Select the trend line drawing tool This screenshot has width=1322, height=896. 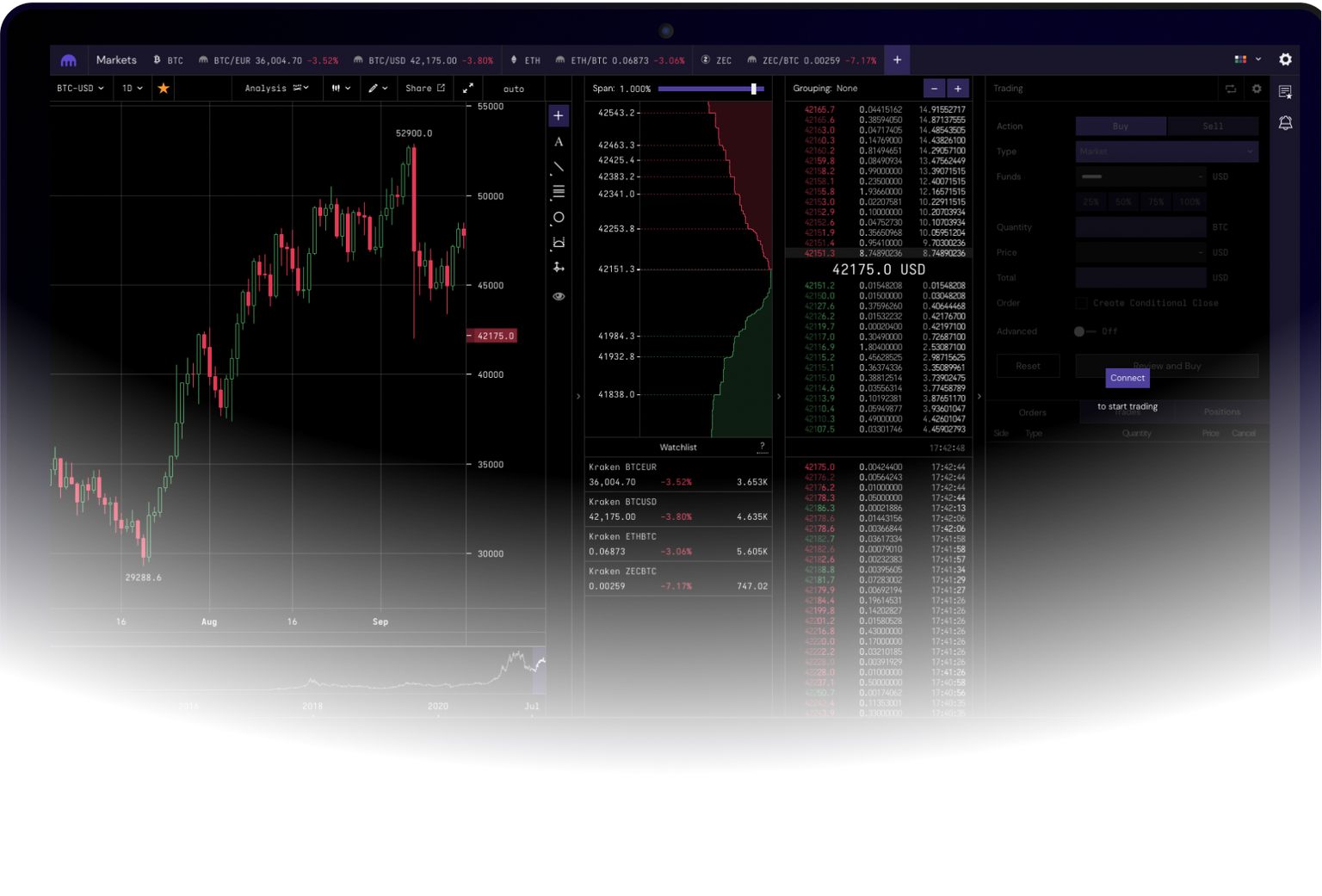(x=559, y=165)
